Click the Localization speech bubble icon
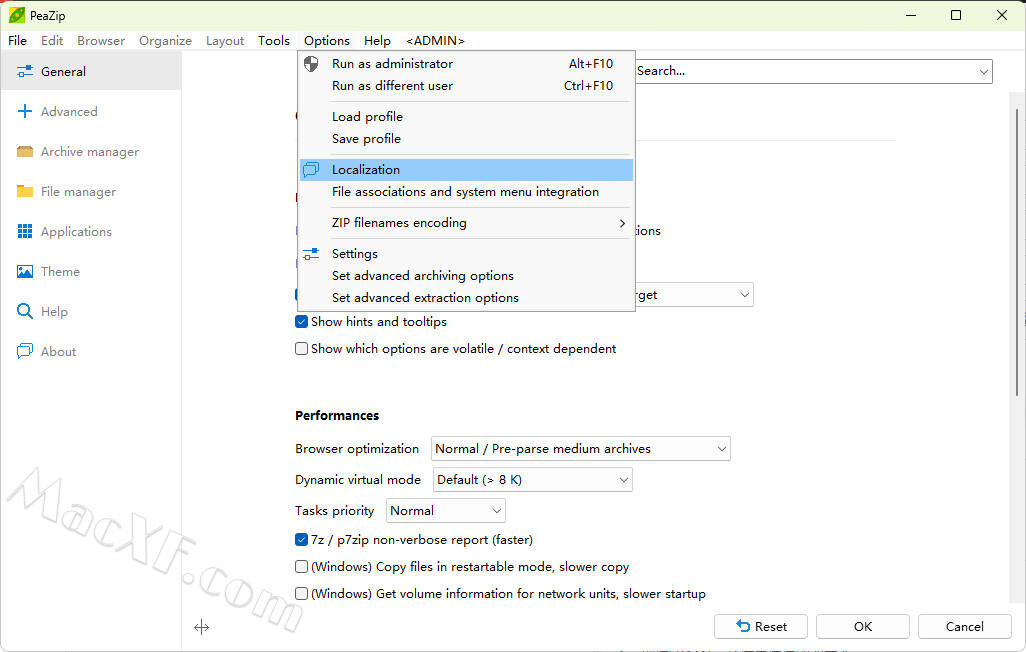 click(x=311, y=170)
